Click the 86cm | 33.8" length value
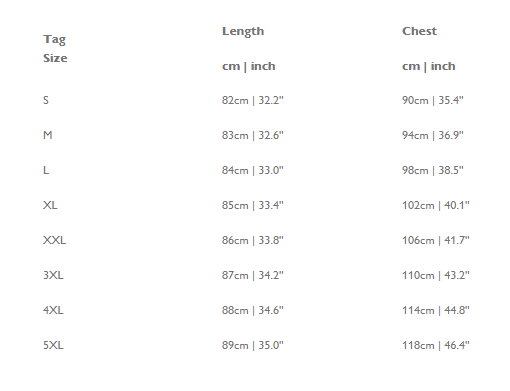 tap(253, 240)
